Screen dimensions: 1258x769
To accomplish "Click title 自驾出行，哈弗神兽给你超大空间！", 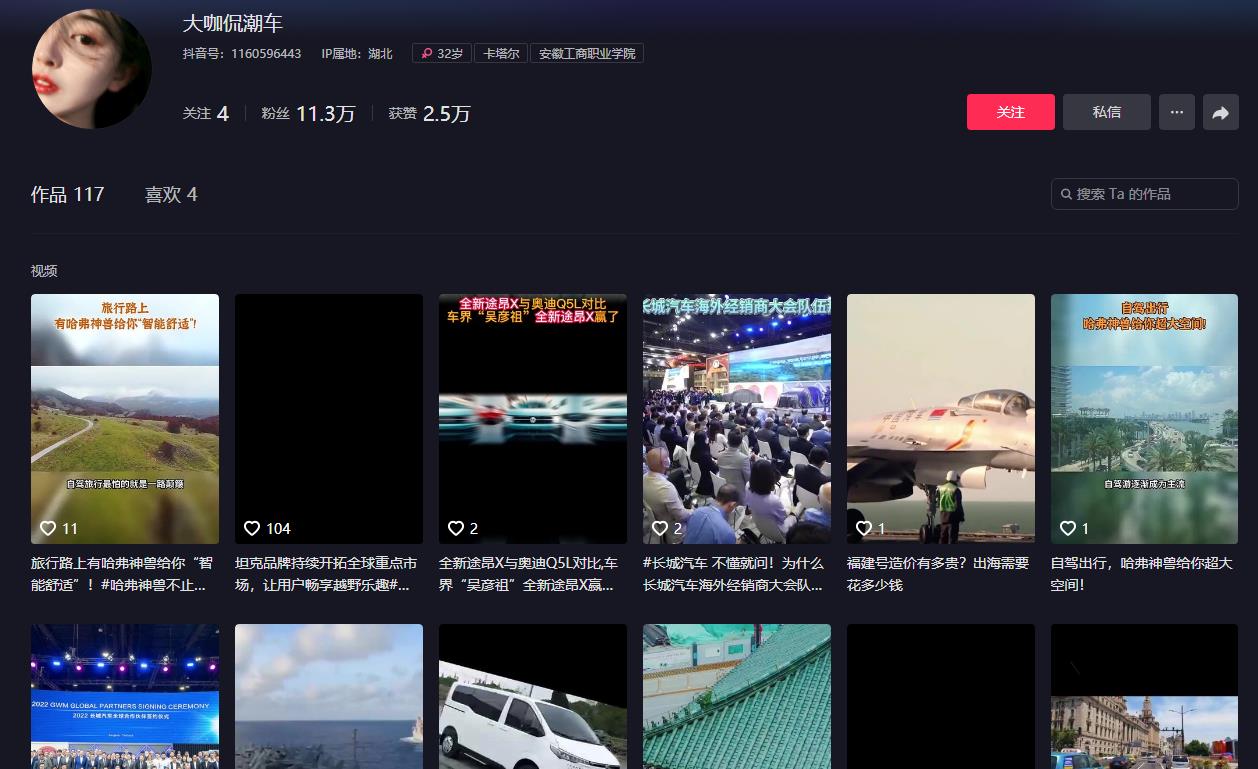I will tap(1142, 574).
